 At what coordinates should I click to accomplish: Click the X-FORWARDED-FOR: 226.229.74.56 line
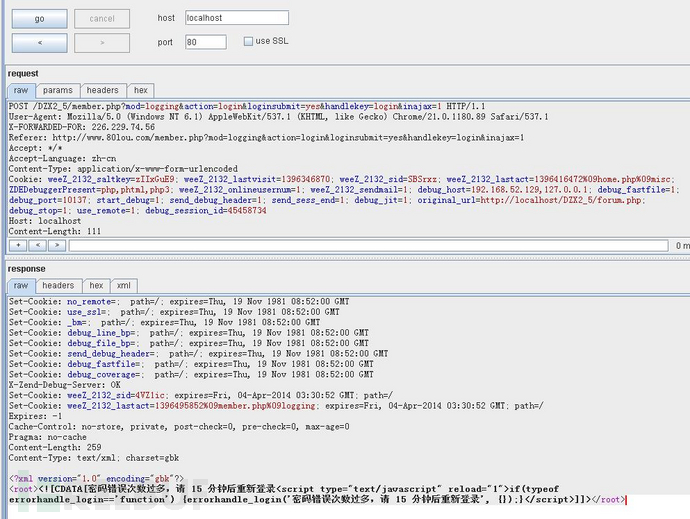pyautogui.click(x=82, y=127)
